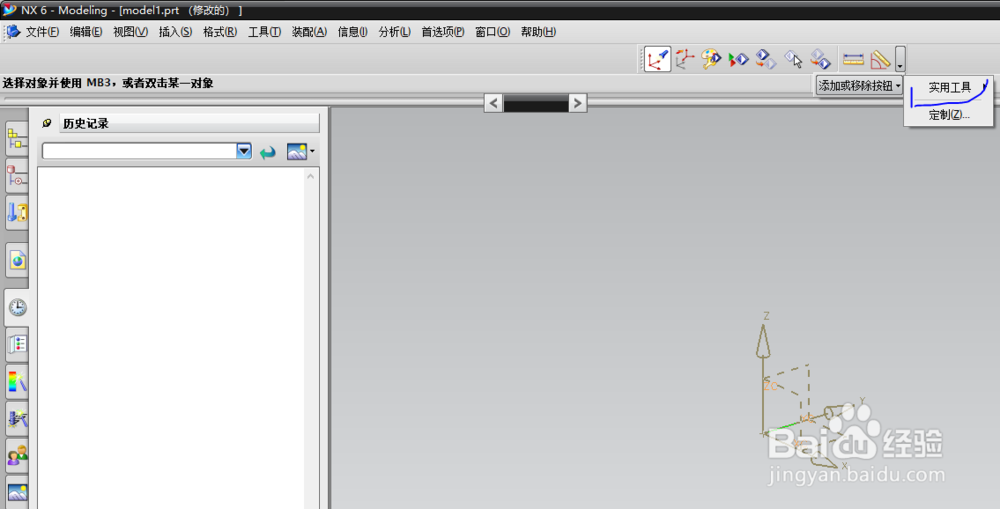This screenshot has width=1000, height=509.
Task: Open the 工具(T) menu
Action: click(x=264, y=32)
